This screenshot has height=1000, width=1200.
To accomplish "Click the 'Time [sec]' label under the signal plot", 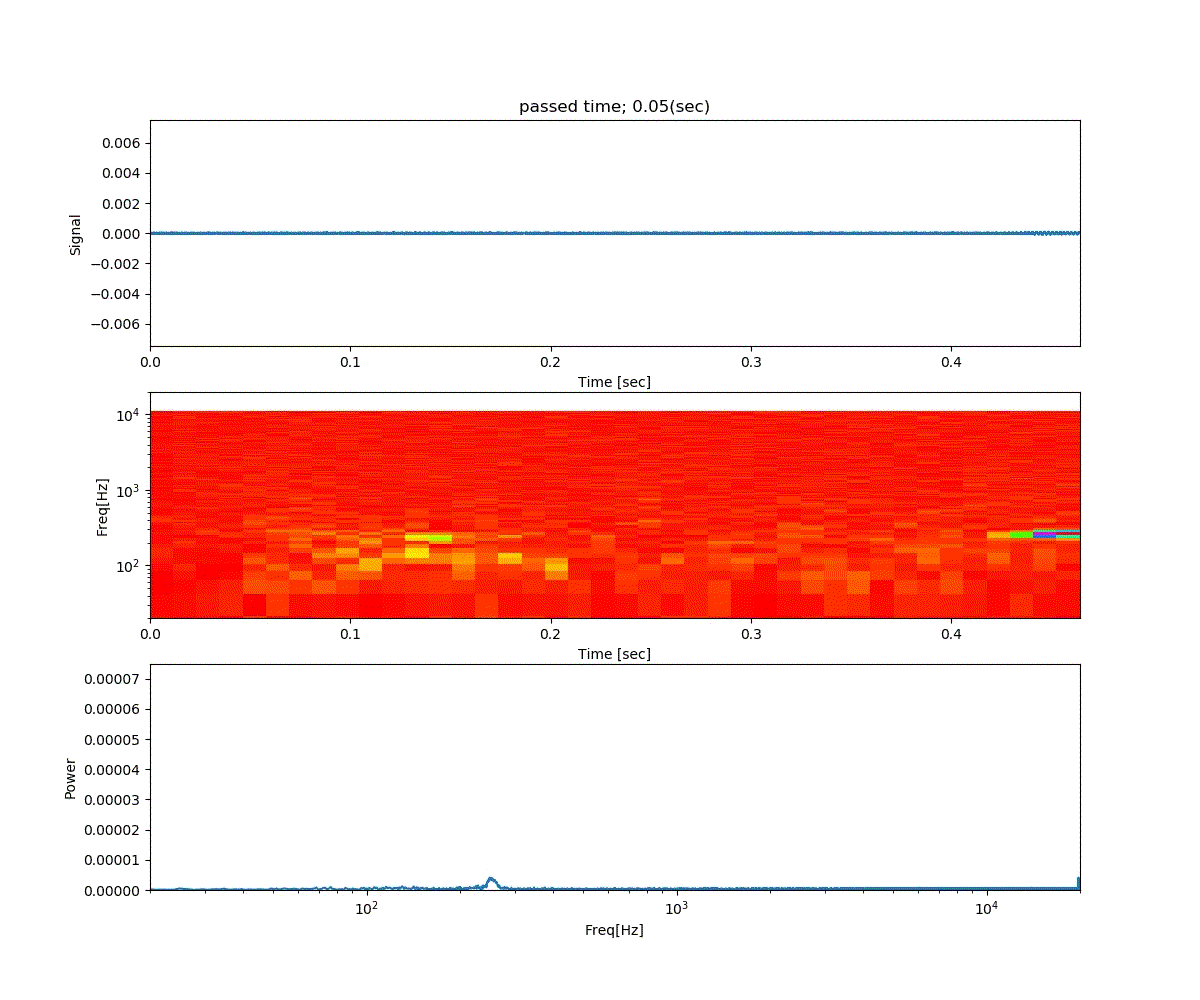I will click(614, 382).
